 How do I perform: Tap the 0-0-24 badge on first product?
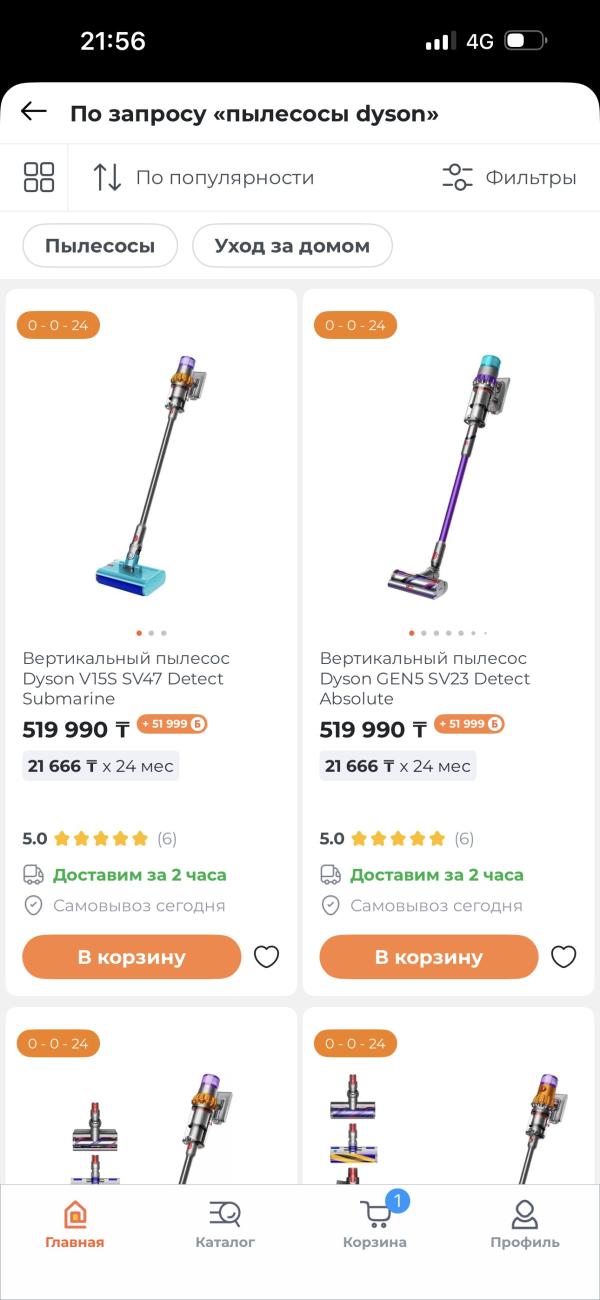(x=58, y=325)
